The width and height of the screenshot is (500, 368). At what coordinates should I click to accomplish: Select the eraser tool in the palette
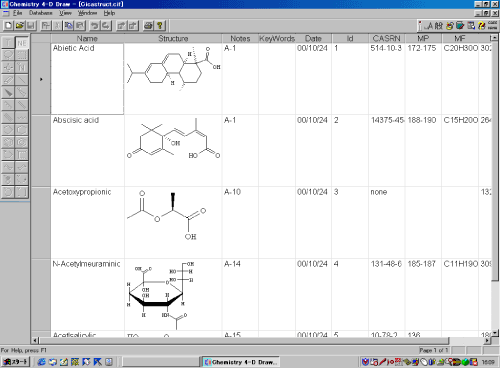[8, 80]
